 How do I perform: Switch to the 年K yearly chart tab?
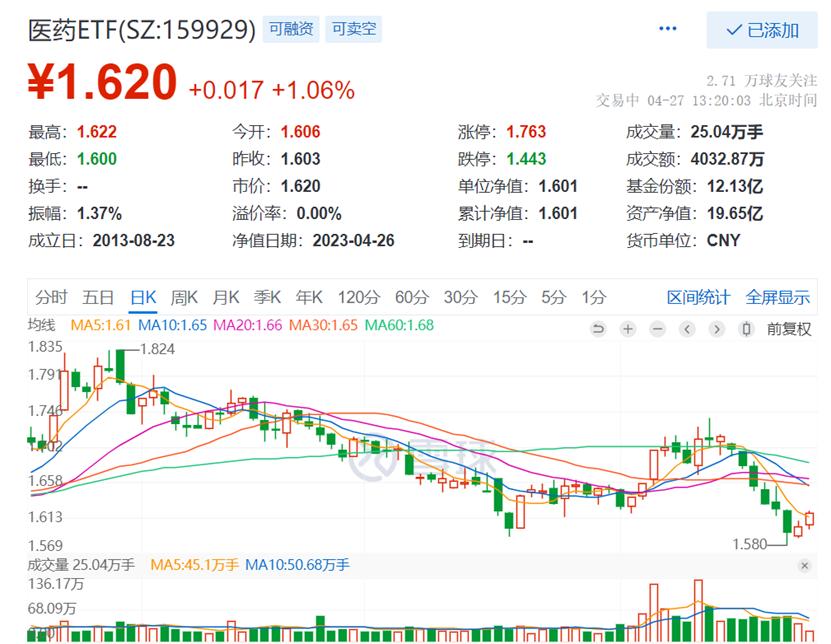coord(312,297)
